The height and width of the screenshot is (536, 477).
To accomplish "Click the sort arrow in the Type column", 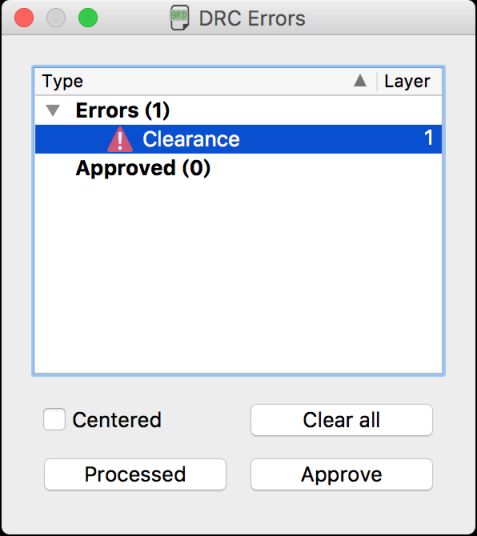I will 360,81.
